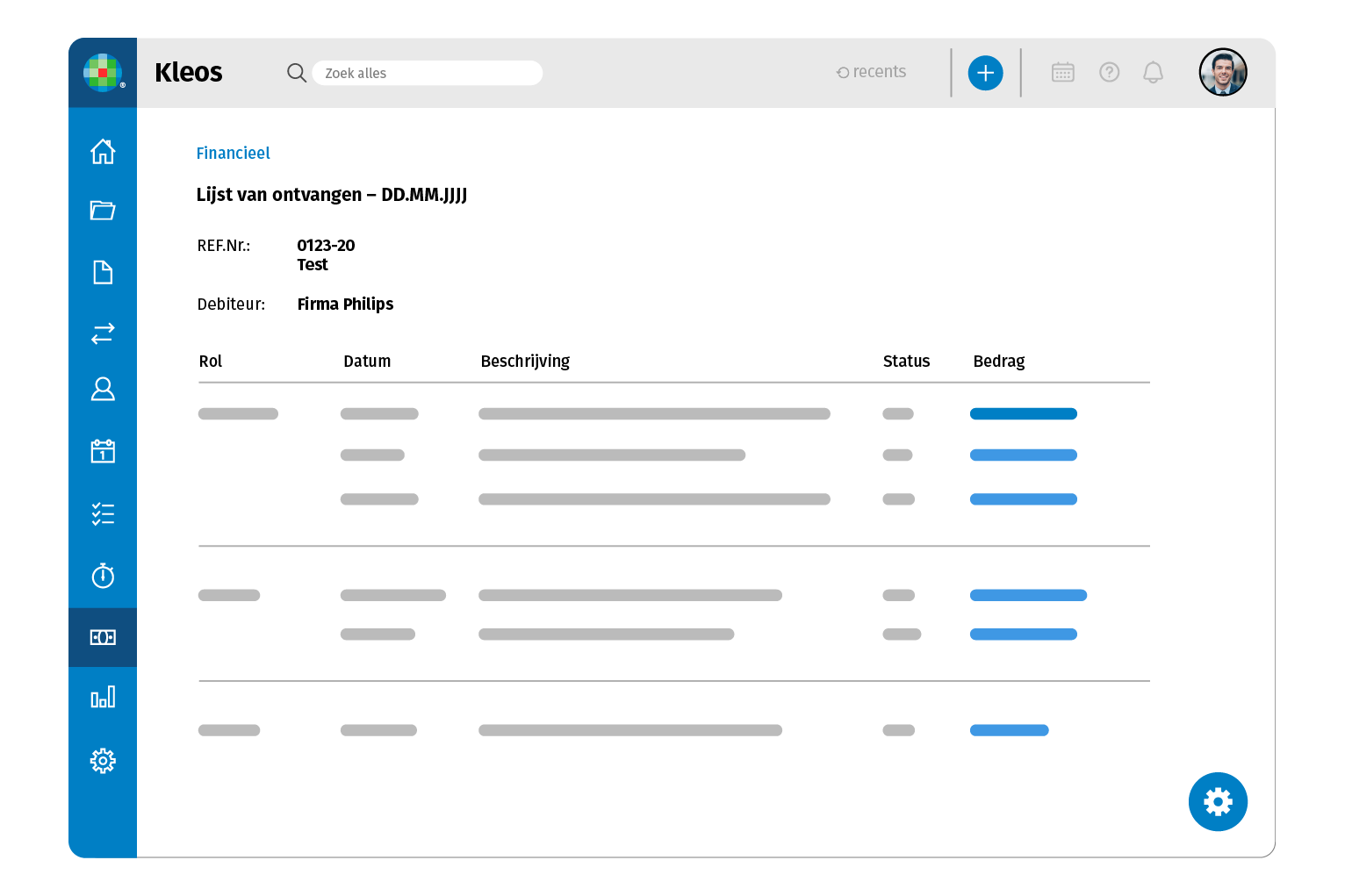The width and height of the screenshot is (1345, 896).
Task: Open the stopwatch time tracking icon
Action: (103, 575)
